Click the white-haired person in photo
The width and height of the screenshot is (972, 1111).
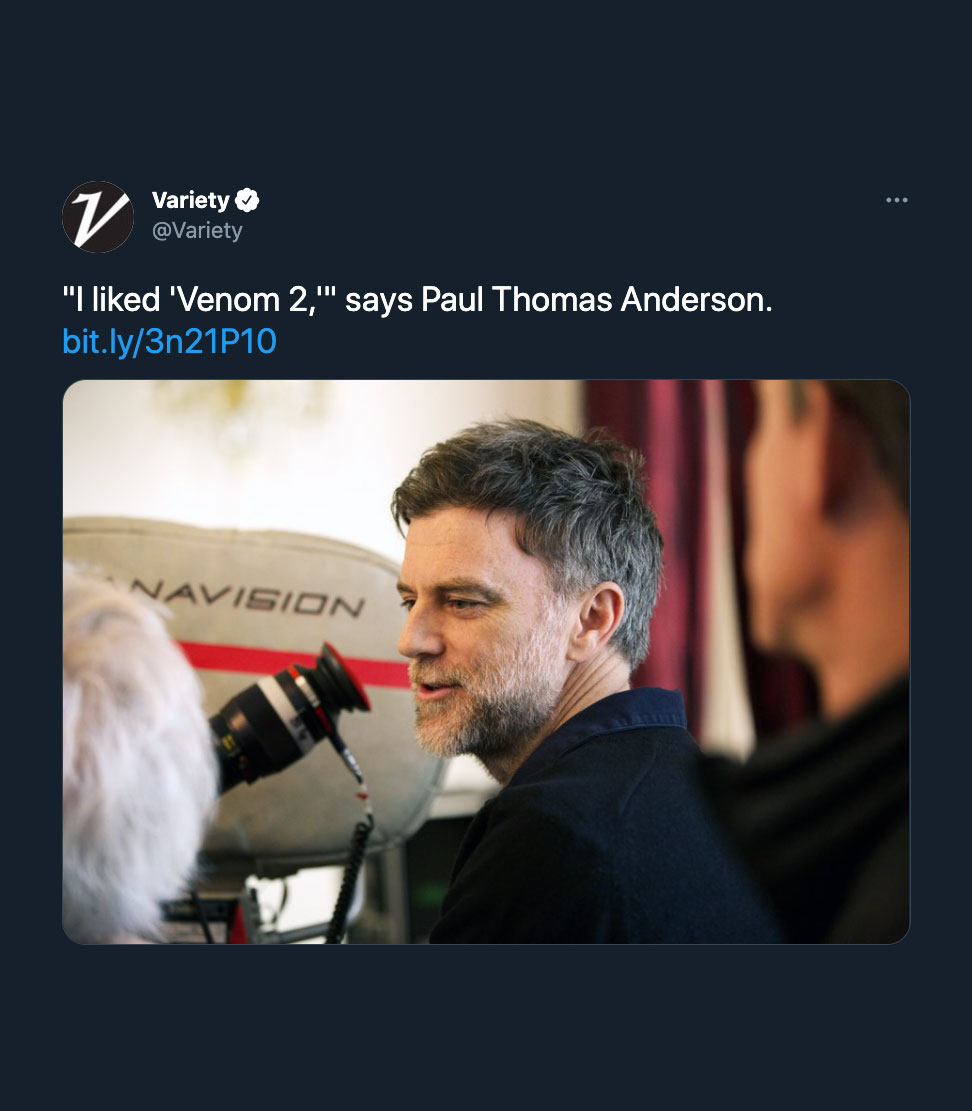pos(131,755)
